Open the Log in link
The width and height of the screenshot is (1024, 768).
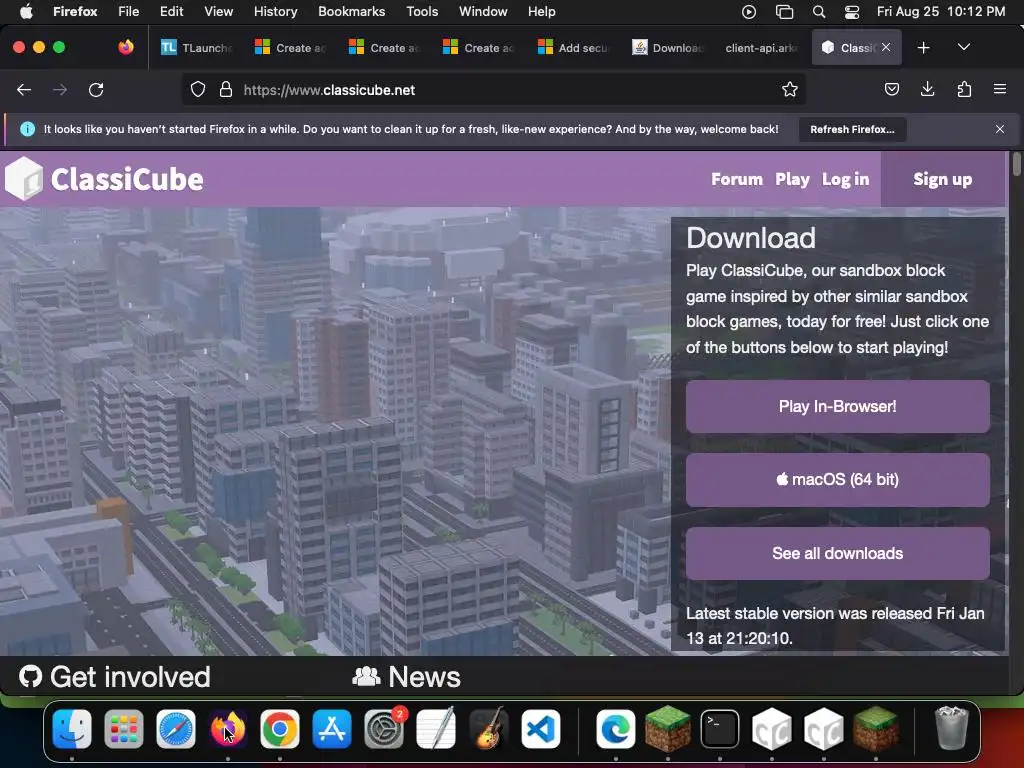click(x=845, y=179)
